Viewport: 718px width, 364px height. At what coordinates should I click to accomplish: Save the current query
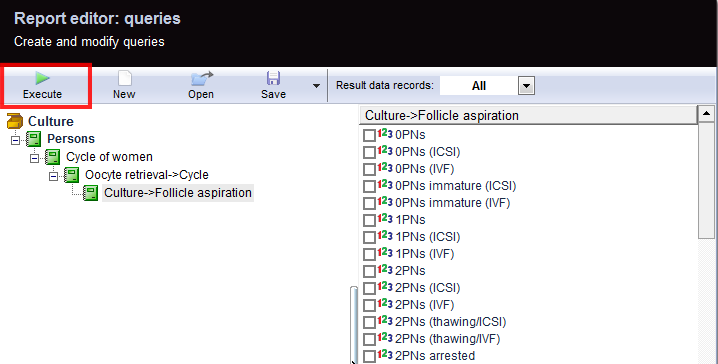point(273,86)
